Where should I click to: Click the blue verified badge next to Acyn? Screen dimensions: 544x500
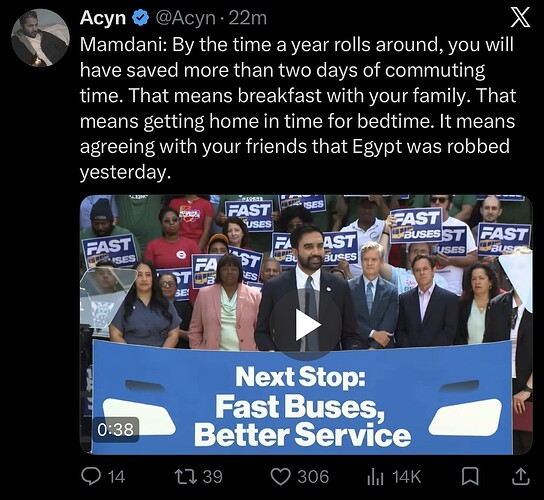(141, 18)
